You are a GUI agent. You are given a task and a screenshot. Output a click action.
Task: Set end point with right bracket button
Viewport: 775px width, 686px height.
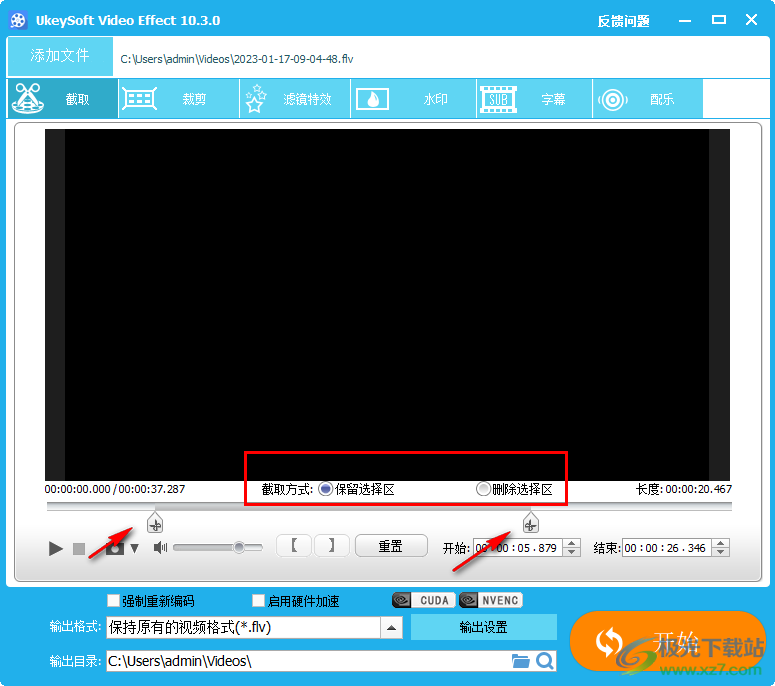[x=332, y=546]
